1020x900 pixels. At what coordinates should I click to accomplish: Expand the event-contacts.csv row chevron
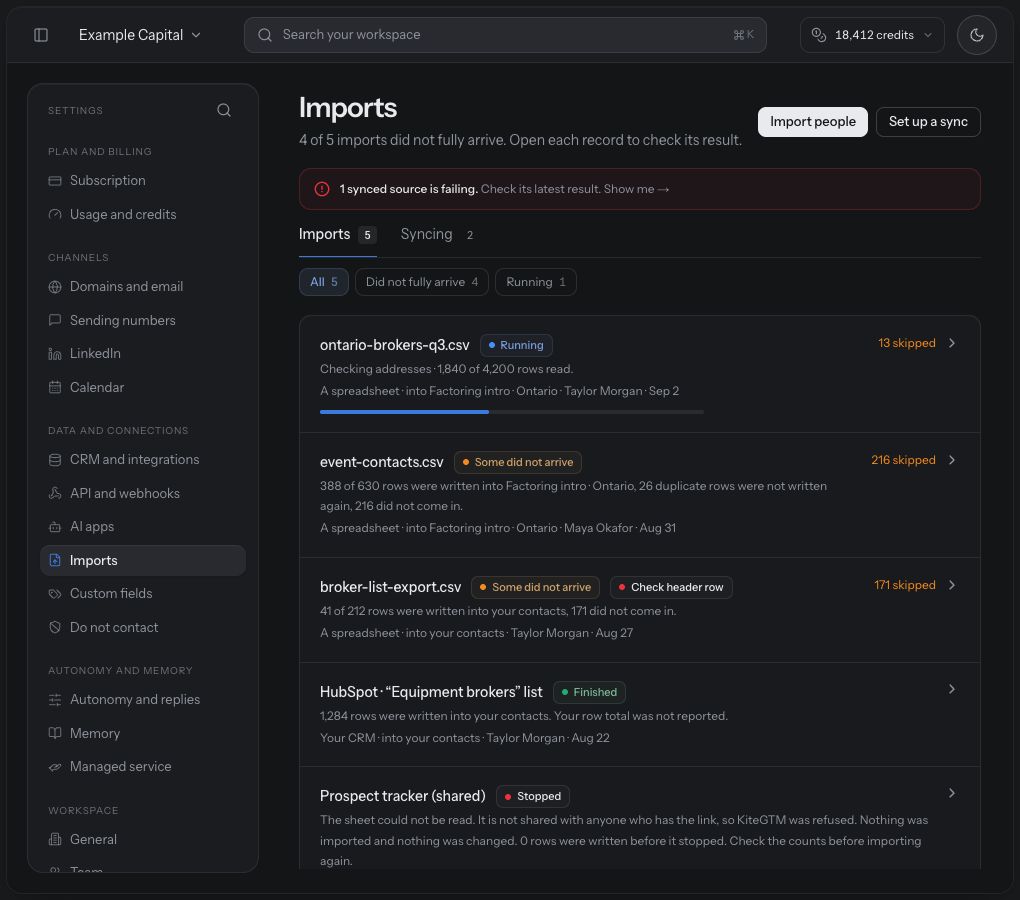pyautogui.click(x=952, y=460)
